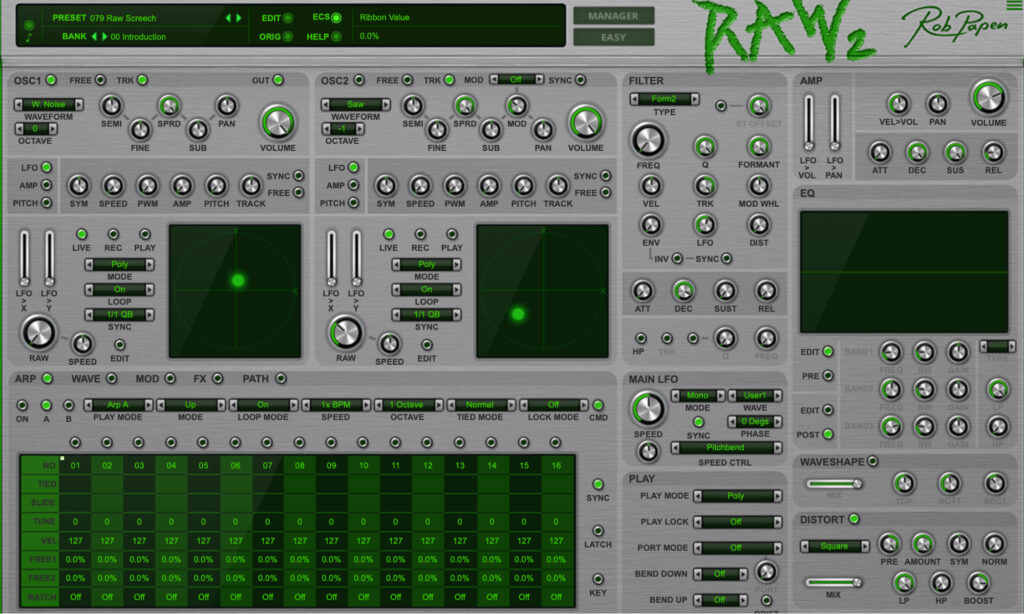Click the OSC2 Sub knob
The height and width of the screenshot is (614, 1024).
[490, 130]
